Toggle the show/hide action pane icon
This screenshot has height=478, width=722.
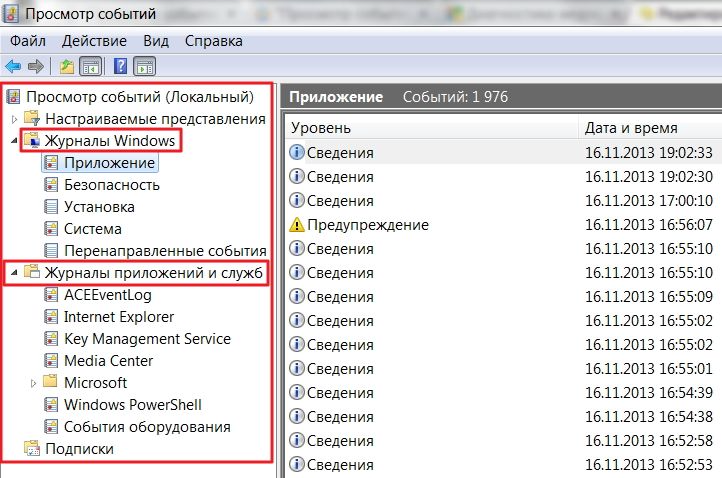[x=145, y=67]
